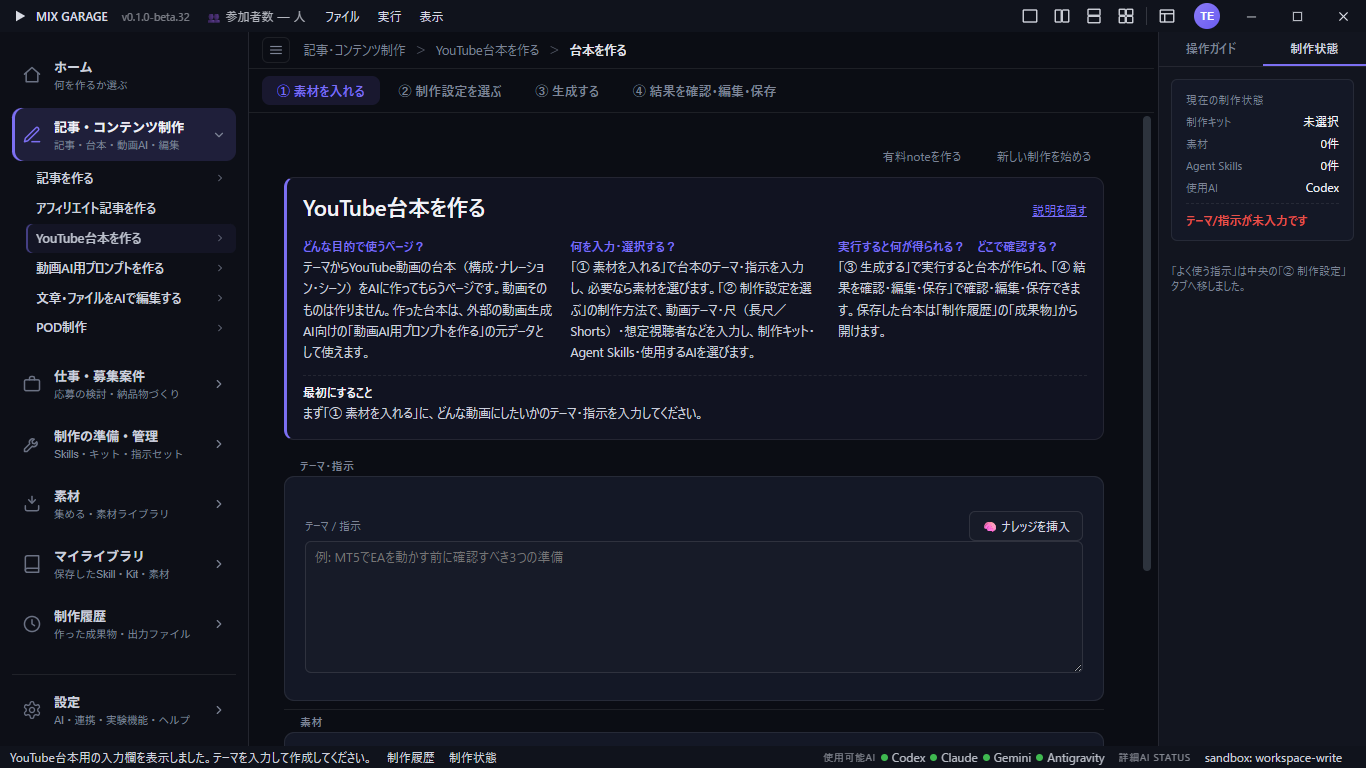Open the TE user avatar
The height and width of the screenshot is (768, 1366).
click(x=1207, y=16)
